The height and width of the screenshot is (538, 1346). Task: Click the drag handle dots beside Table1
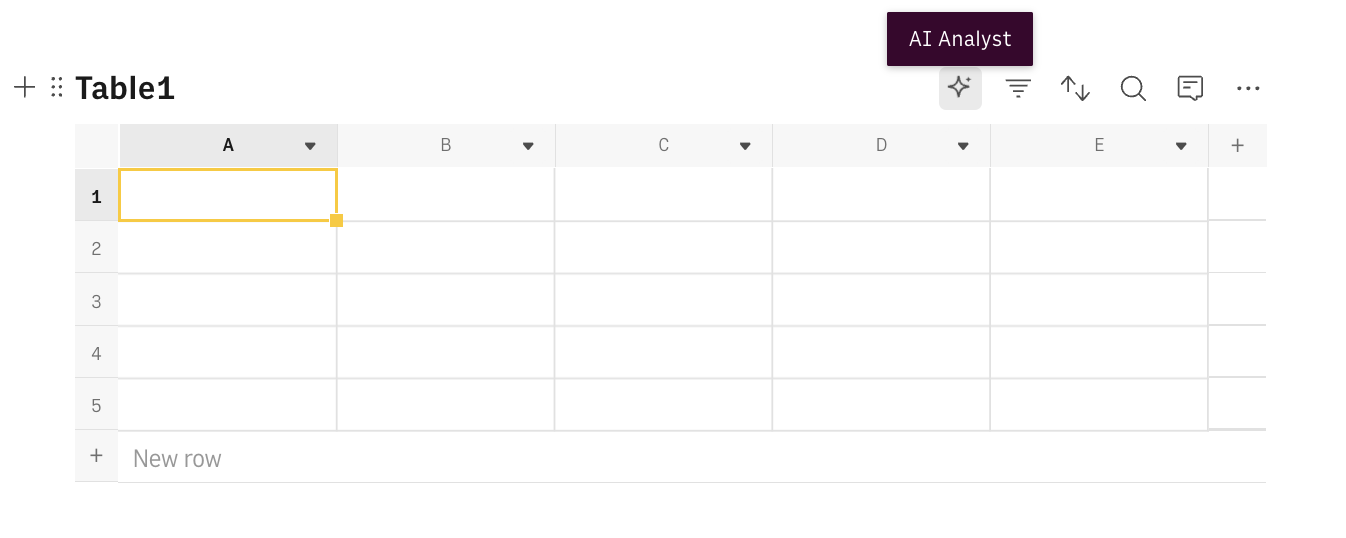tap(57, 87)
